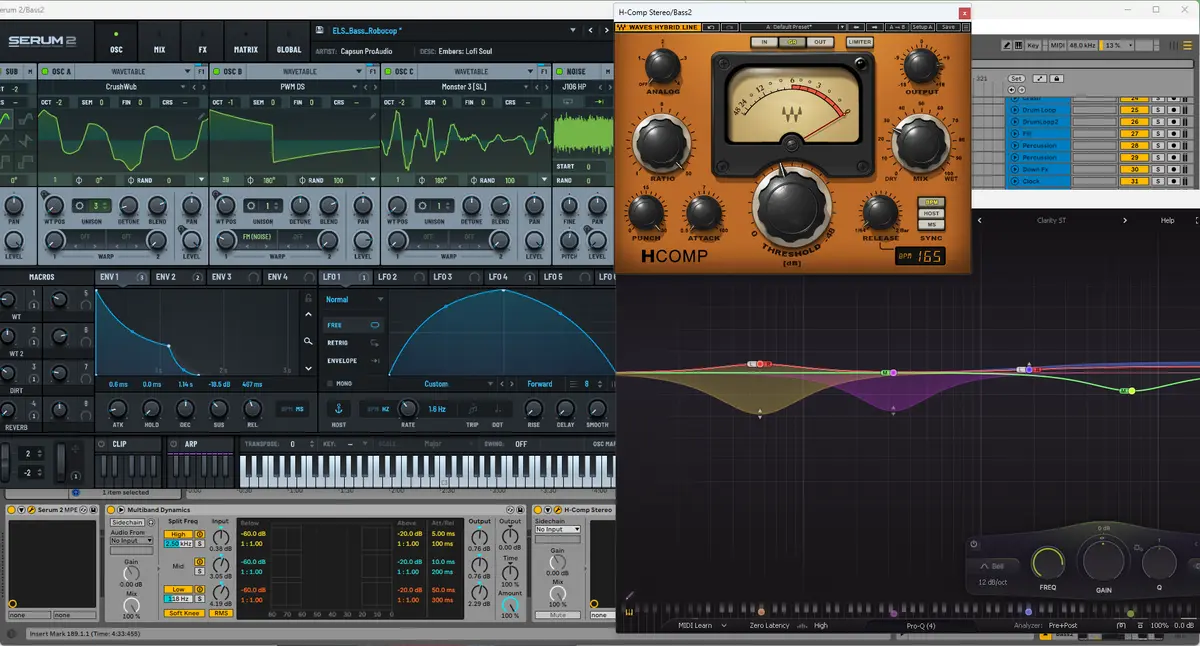Viewport: 1200px width, 646px height.
Task: Click the LIMITER button on H-Comp
Action: (859, 42)
